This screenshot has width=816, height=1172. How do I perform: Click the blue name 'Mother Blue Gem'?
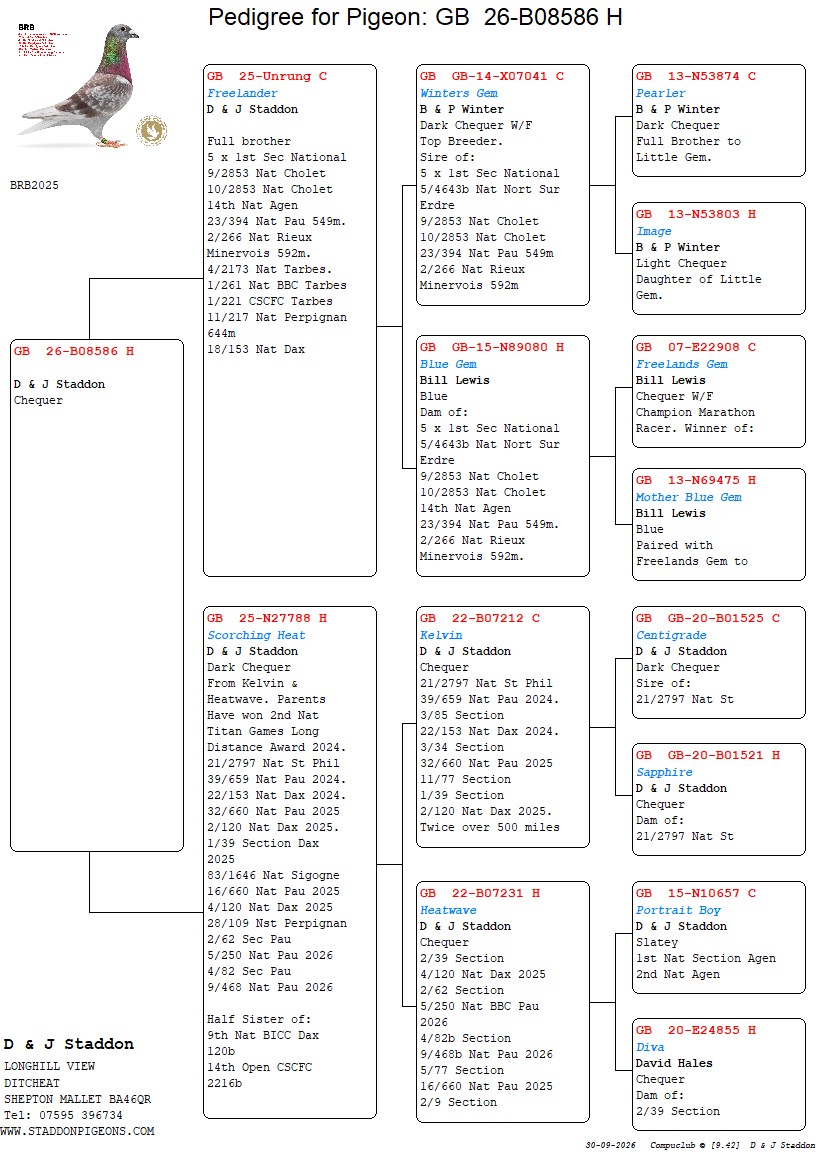(x=689, y=497)
